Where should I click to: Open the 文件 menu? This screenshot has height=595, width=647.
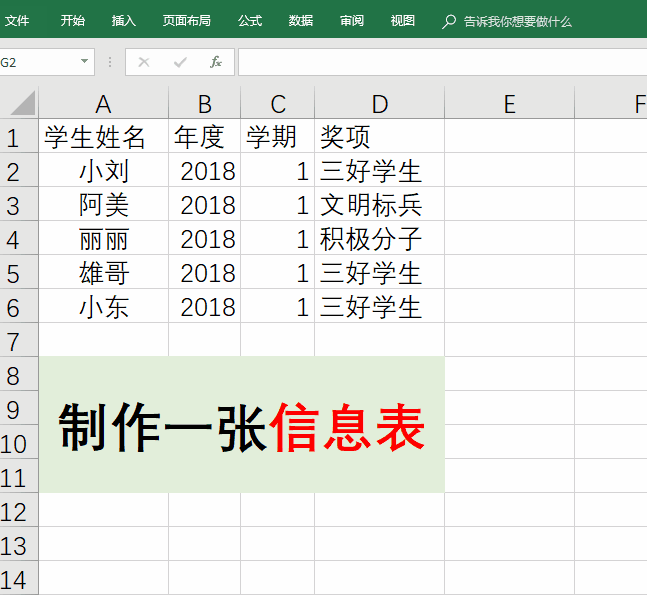point(17,21)
